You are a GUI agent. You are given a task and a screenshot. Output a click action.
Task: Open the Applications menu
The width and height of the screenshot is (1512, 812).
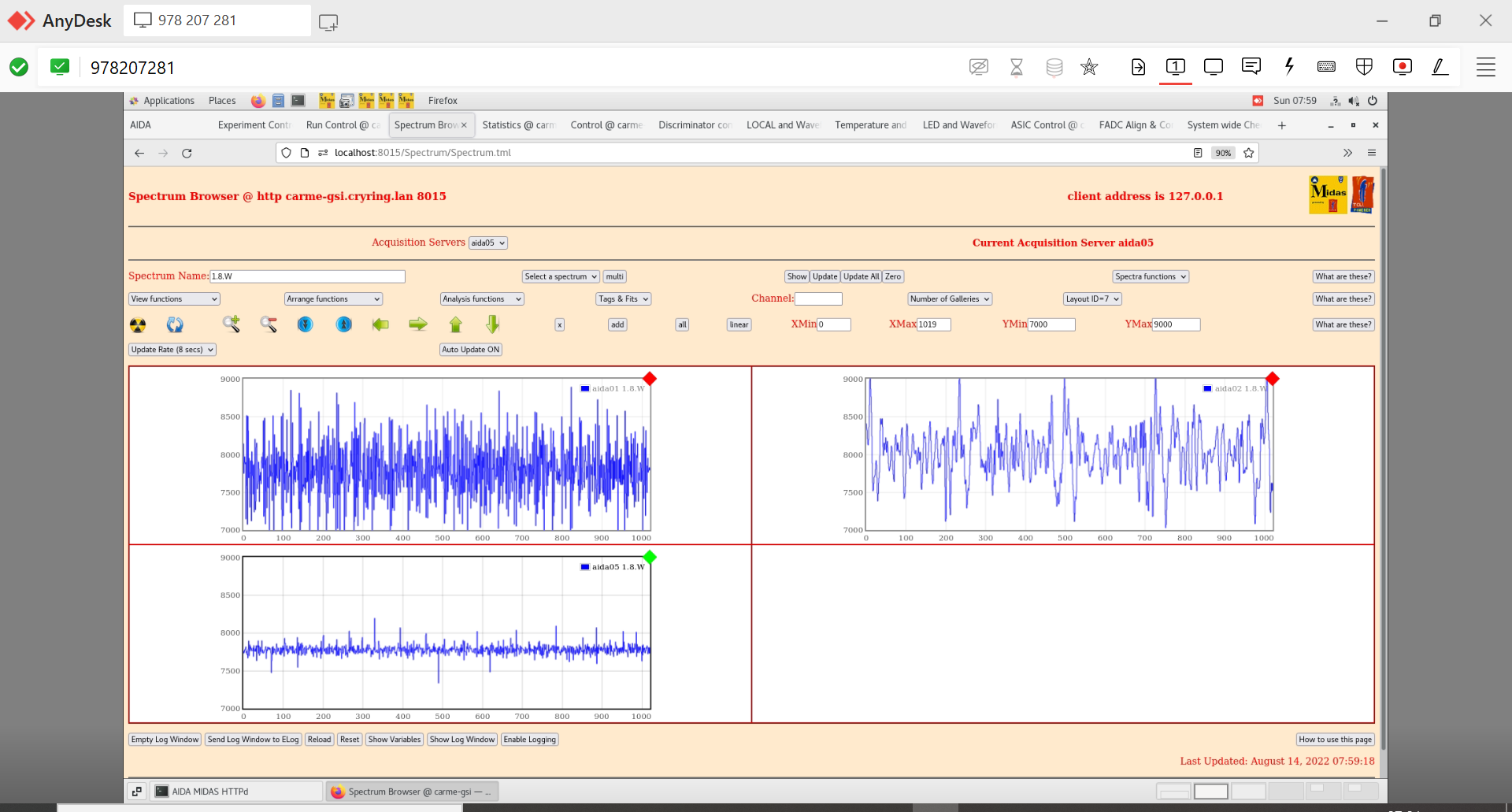169,101
